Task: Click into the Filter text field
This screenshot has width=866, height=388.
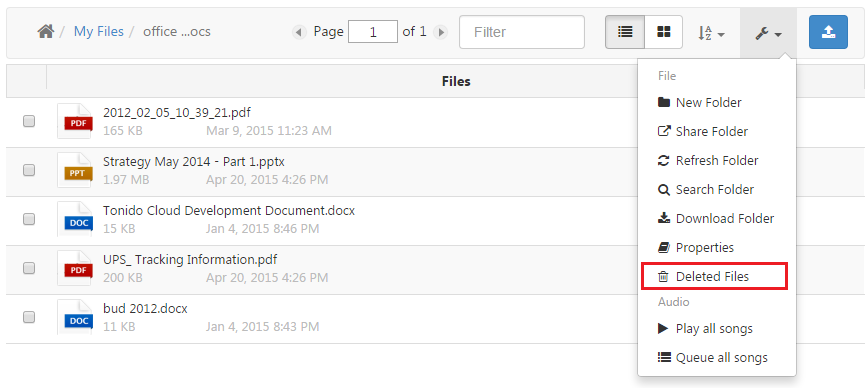Action: (x=522, y=32)
